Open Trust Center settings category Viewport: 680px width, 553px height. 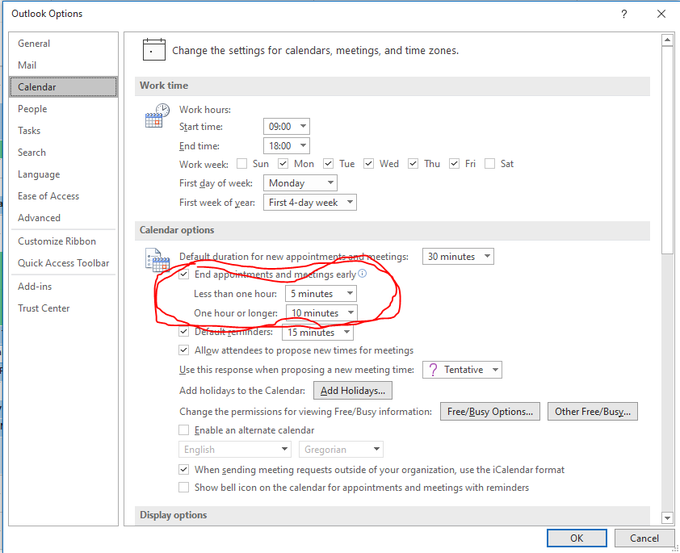pyautogui.click(x=44, y=308)
